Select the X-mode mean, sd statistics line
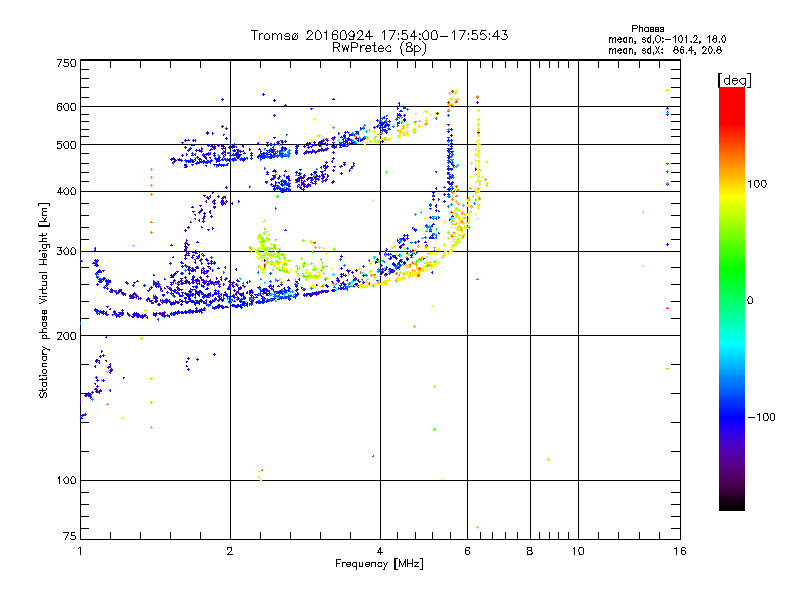Viewport: 800px width, 600px height. click(665, 50)
